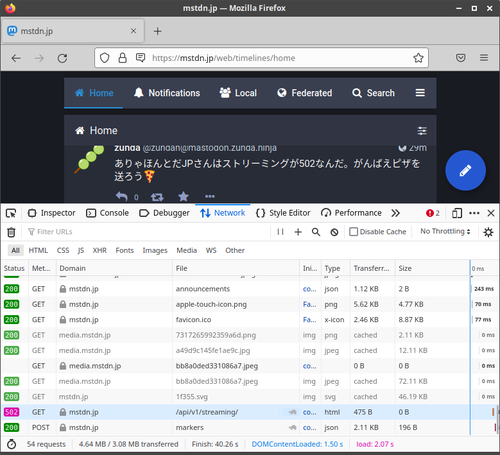Open devtools customize ellipsis menu
The height and width of the screenshot is (455, 500).
474,213
